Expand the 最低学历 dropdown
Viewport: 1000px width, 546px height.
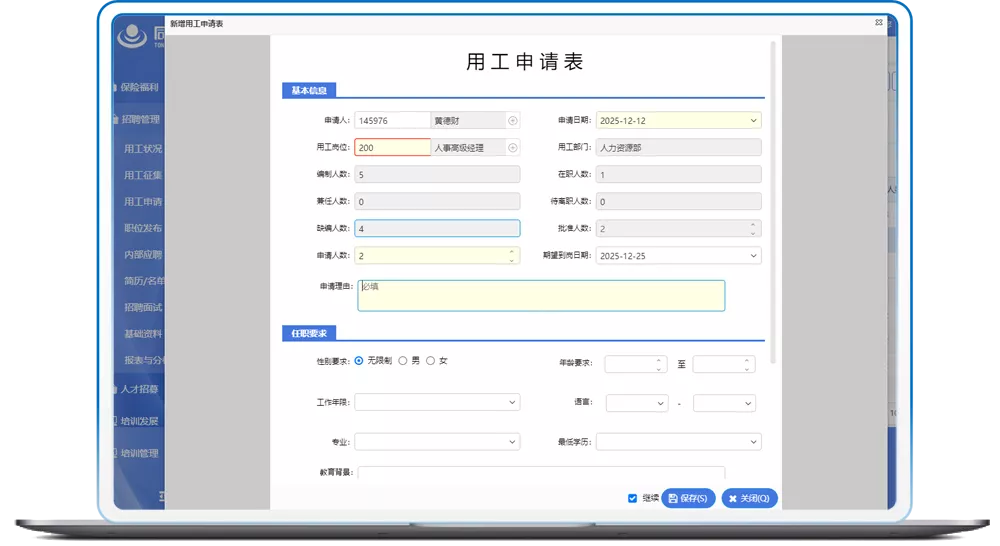point(753,442)
